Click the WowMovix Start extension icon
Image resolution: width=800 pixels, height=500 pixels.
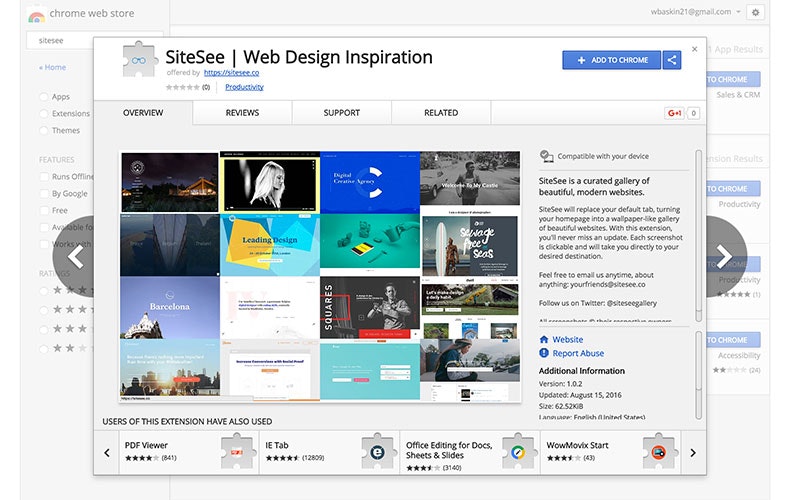659,452
